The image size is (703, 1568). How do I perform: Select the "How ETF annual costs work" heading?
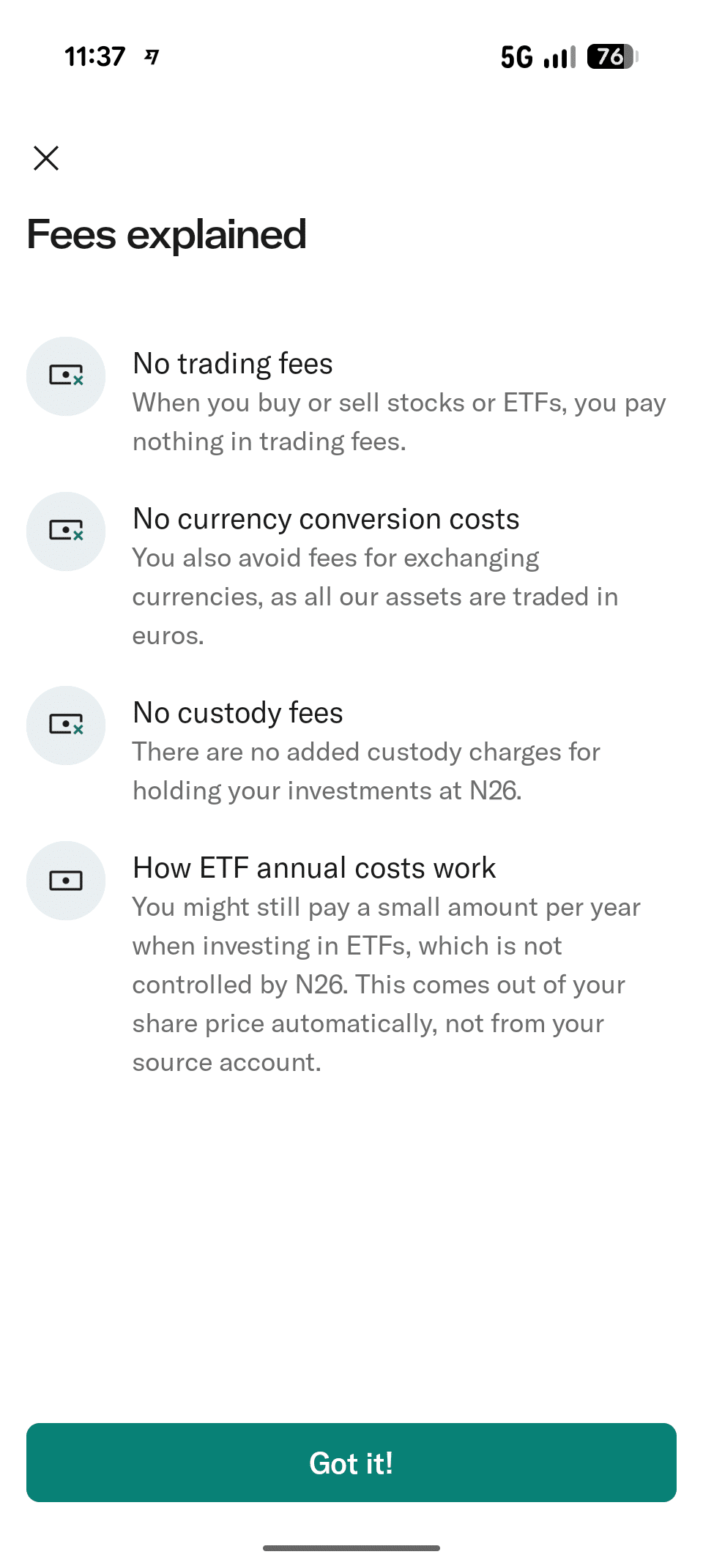click(x=314, y=868)
